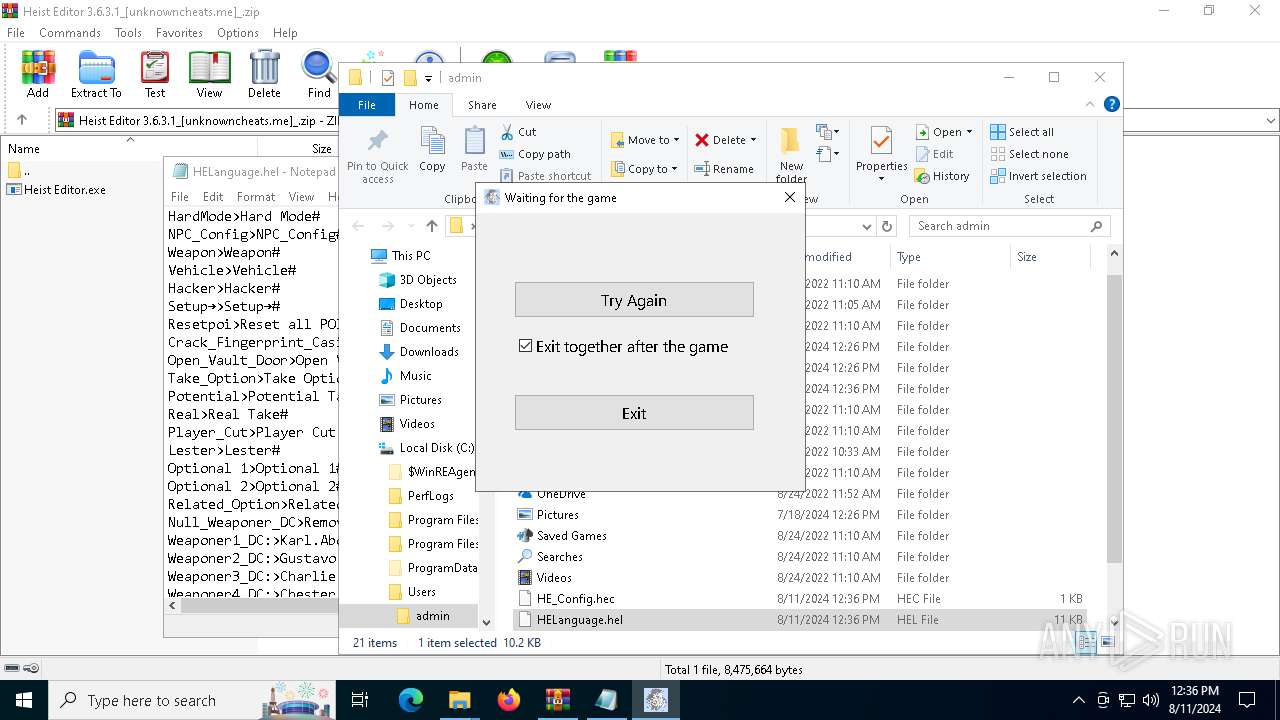Go up one folder in Explorer

pos(432,226)
